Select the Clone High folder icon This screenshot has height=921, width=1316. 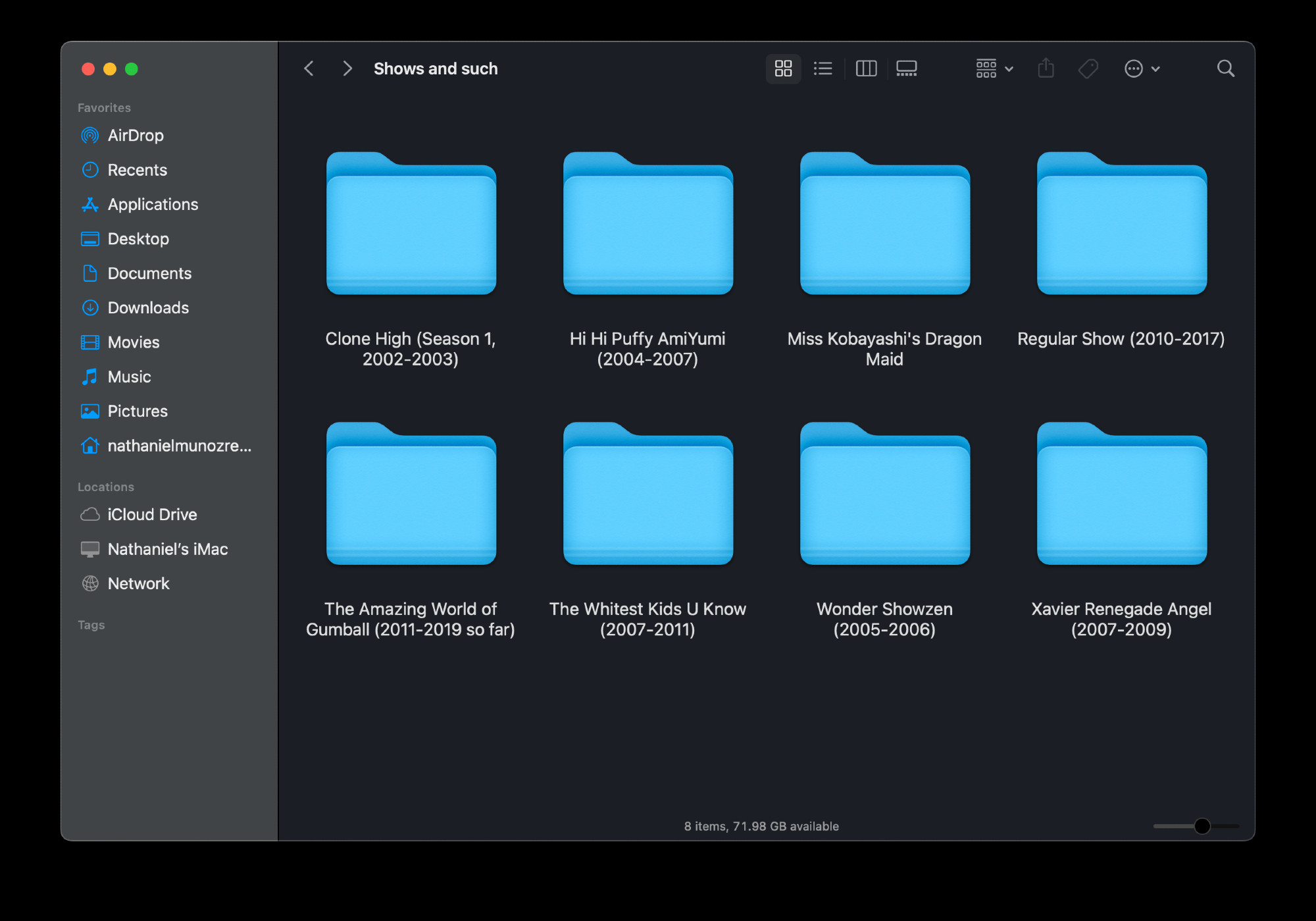point(411,224)
